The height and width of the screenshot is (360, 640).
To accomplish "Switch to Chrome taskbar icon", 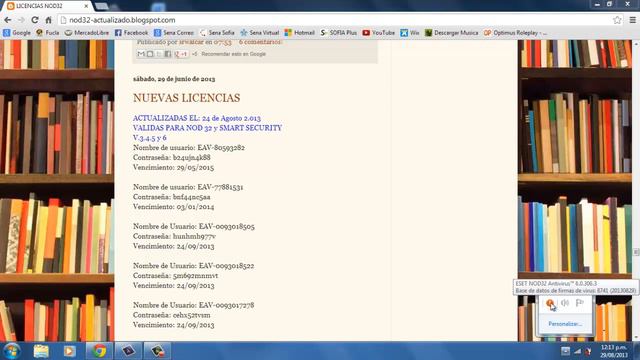I will click(x=99, y=351).
